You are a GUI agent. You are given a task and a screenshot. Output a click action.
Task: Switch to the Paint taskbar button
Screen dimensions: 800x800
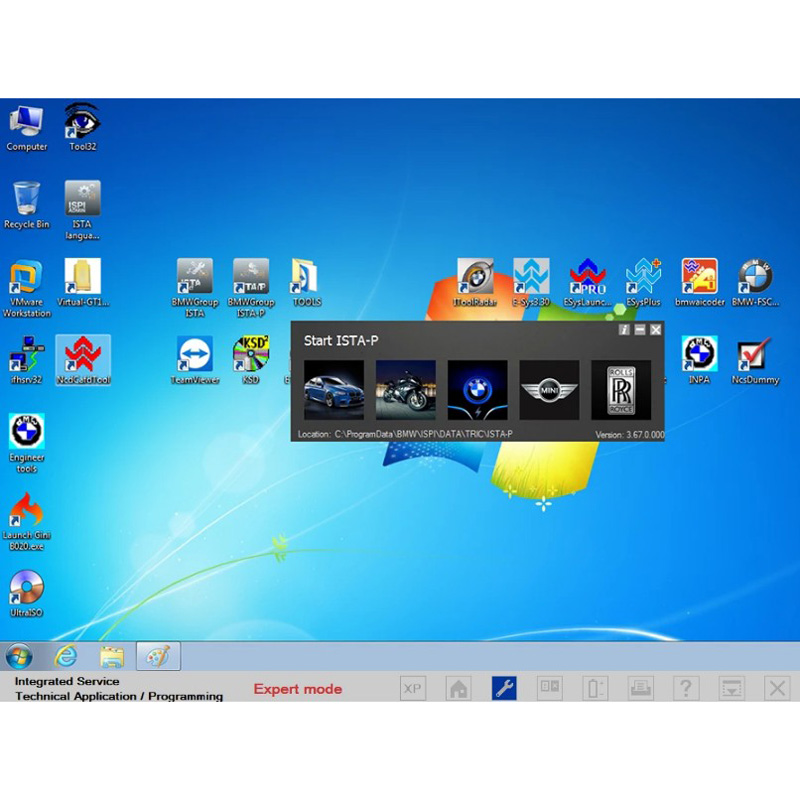point(158,656)
